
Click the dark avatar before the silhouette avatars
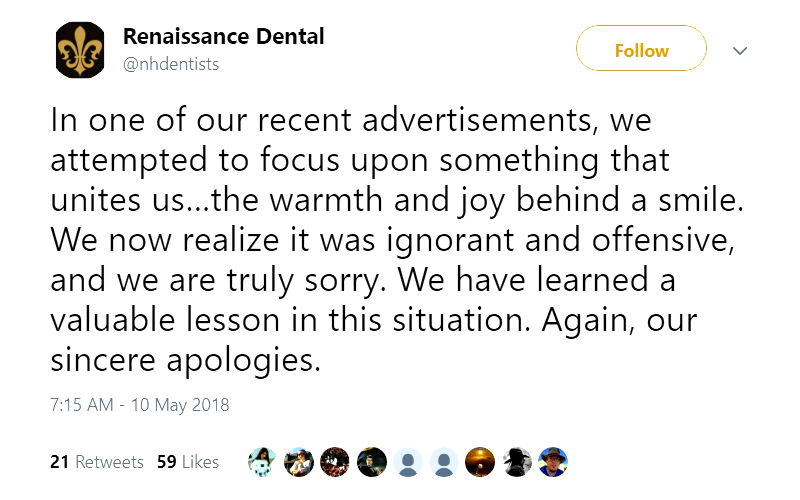(371, 461)
